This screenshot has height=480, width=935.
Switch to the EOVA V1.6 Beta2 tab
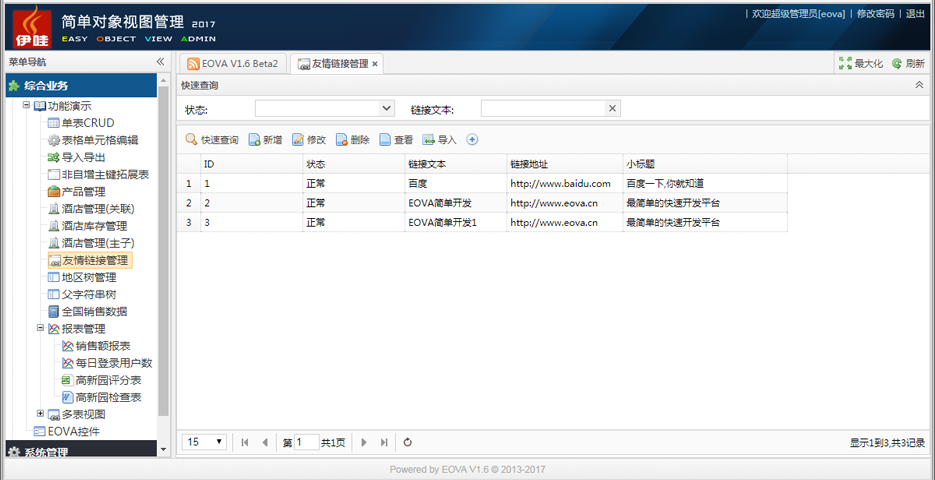[231, 63]
